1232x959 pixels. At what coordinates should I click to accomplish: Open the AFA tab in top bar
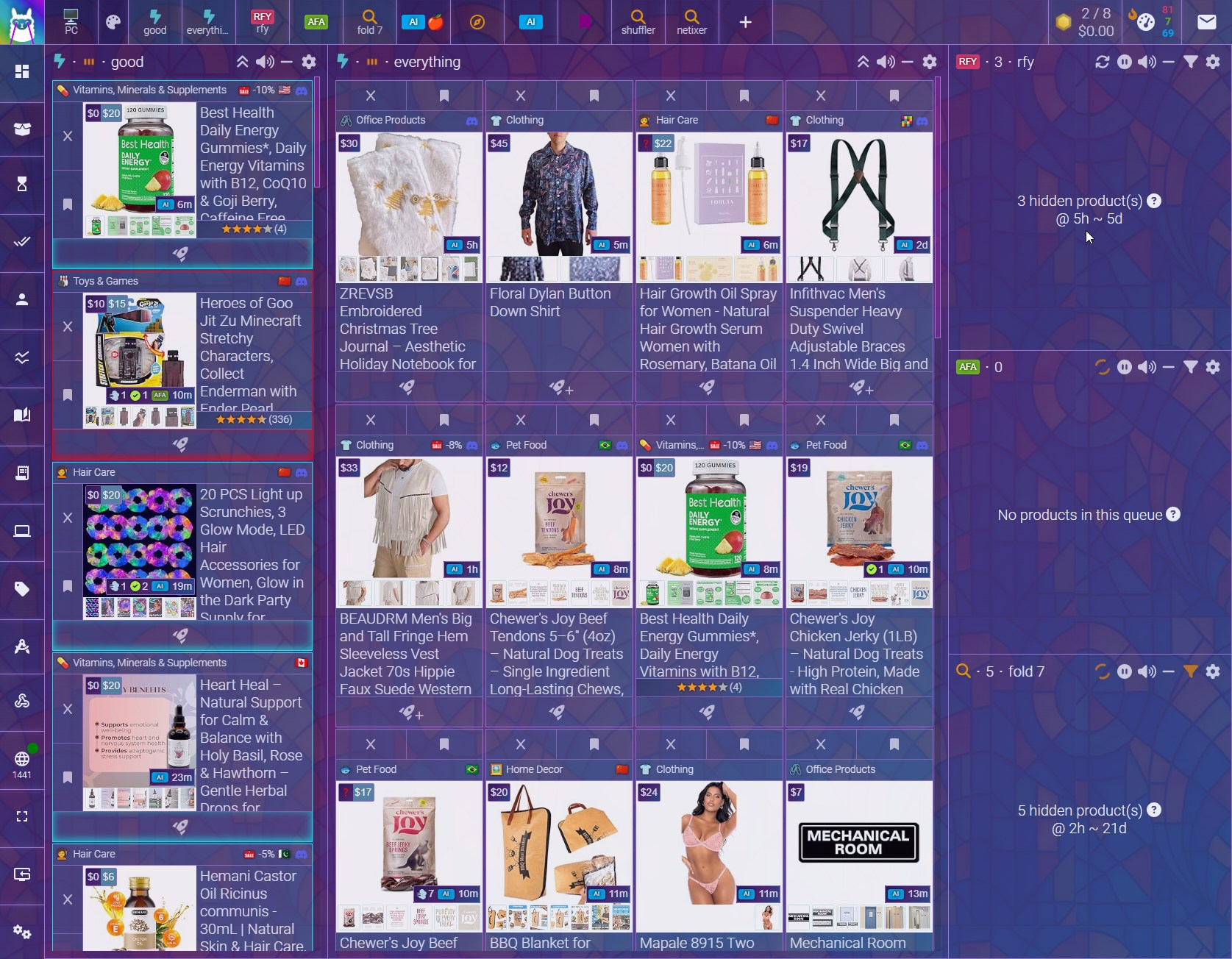click(316, 22)
